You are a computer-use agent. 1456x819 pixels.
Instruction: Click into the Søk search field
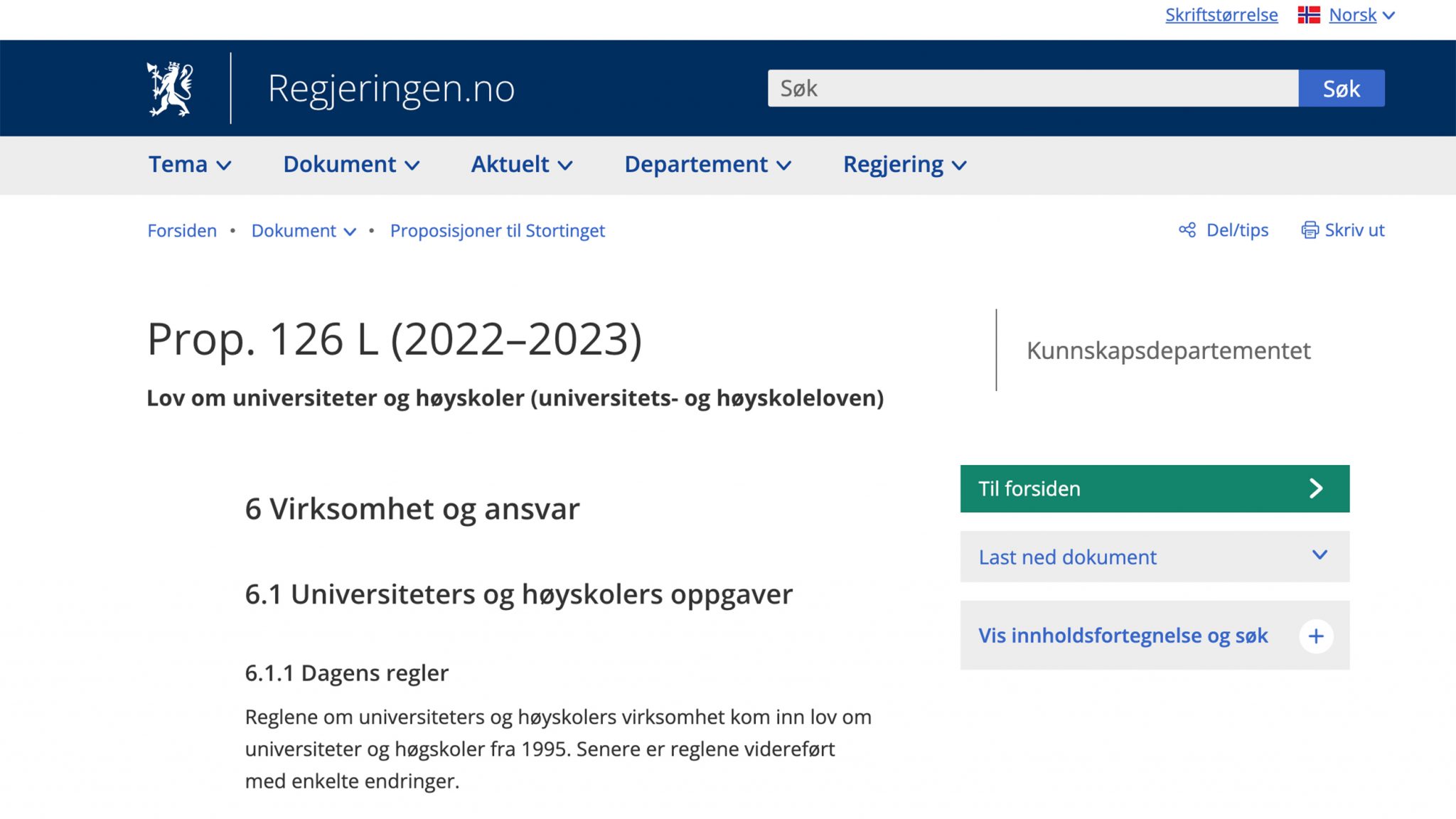pos(1032,89)
